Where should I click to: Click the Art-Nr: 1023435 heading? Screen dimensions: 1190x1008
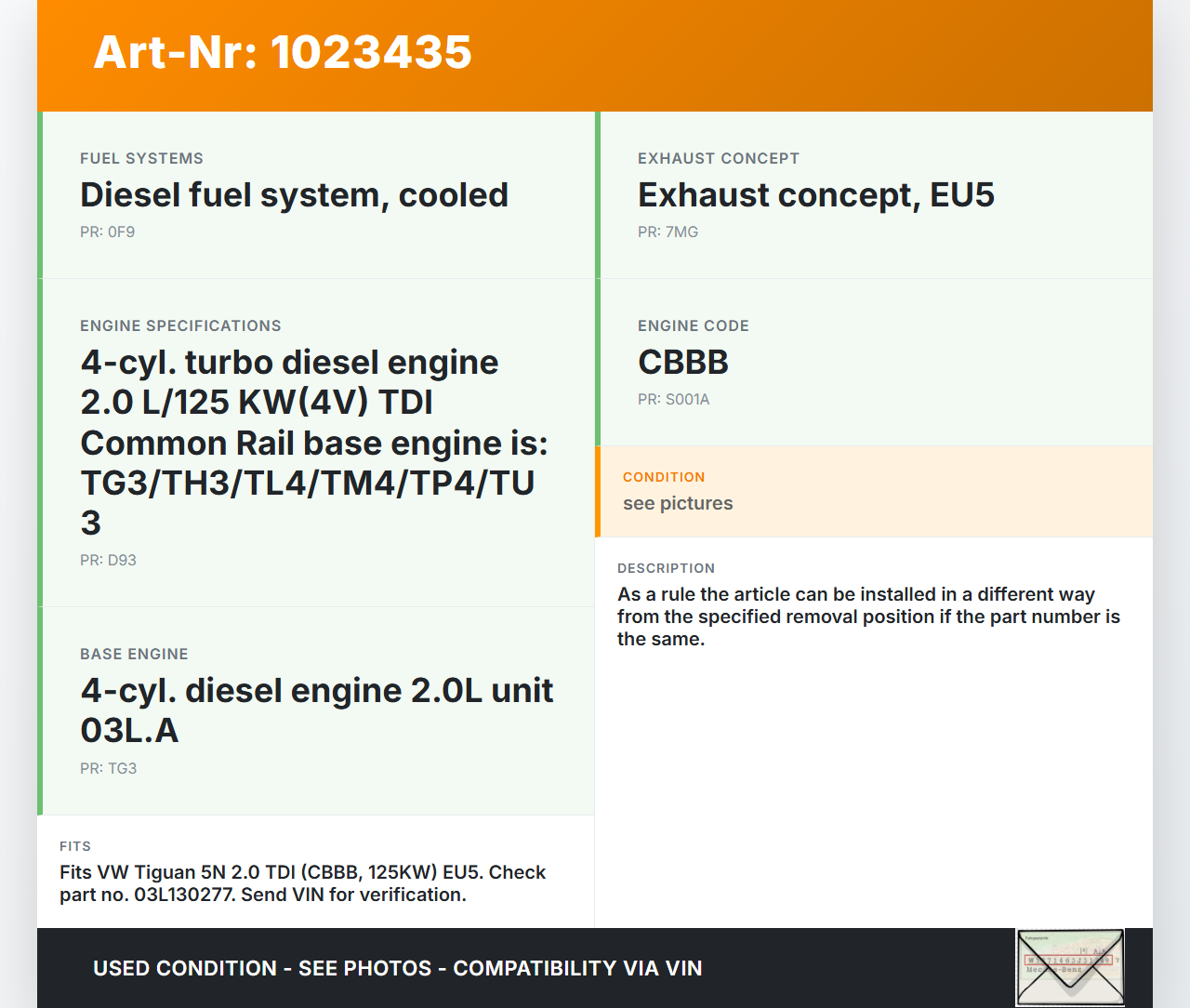click(283, 52)
